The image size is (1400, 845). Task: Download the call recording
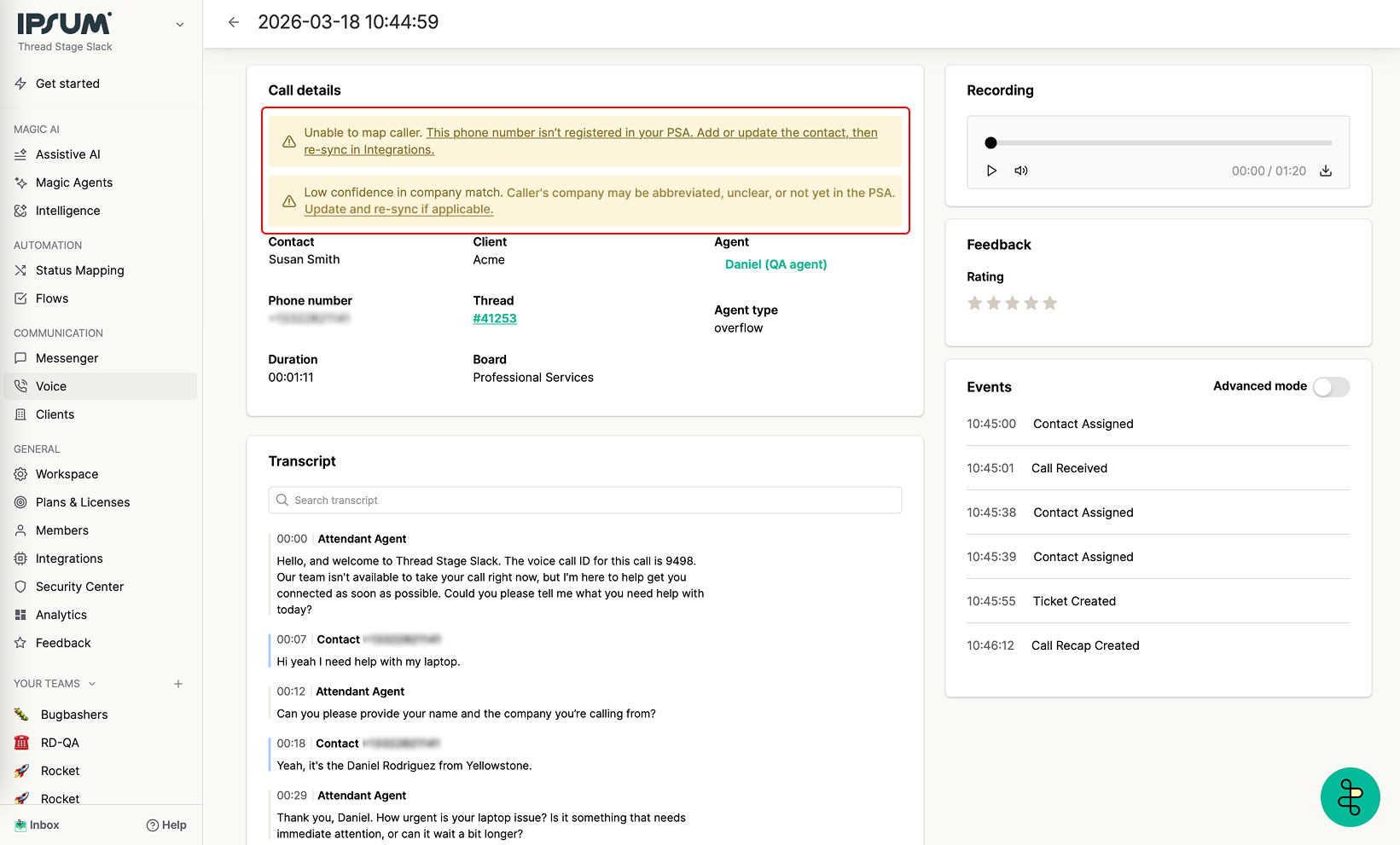point(1326,171)
